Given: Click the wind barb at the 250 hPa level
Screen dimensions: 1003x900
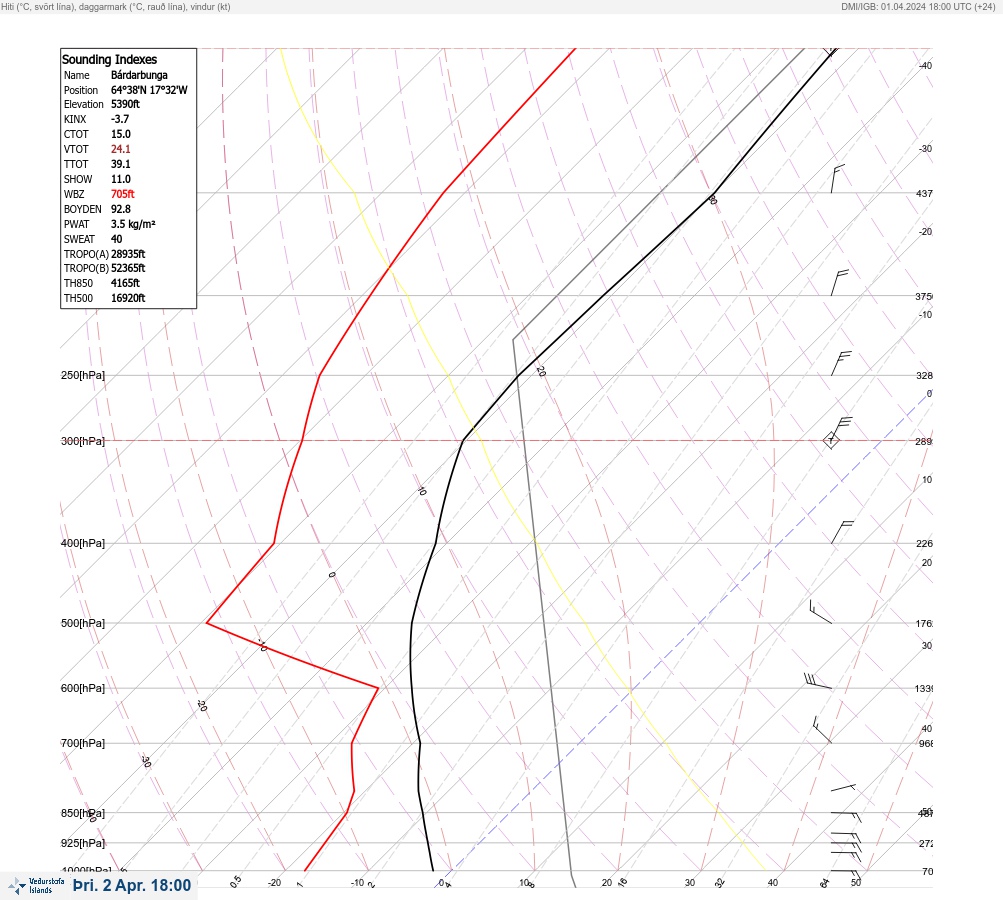Looking at the screenshot, I should point(841,363).
